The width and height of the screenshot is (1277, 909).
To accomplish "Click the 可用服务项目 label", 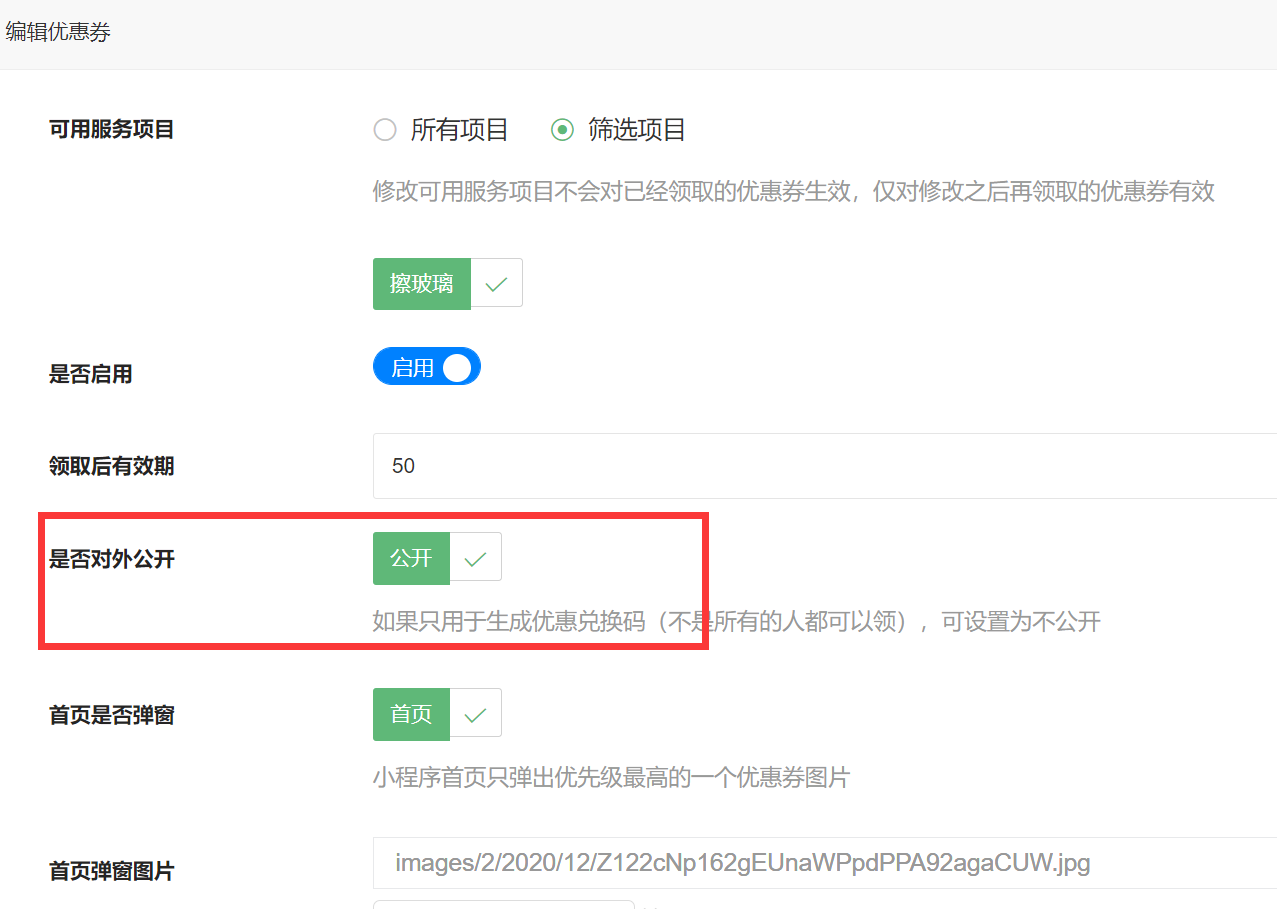I will point(112,130).
